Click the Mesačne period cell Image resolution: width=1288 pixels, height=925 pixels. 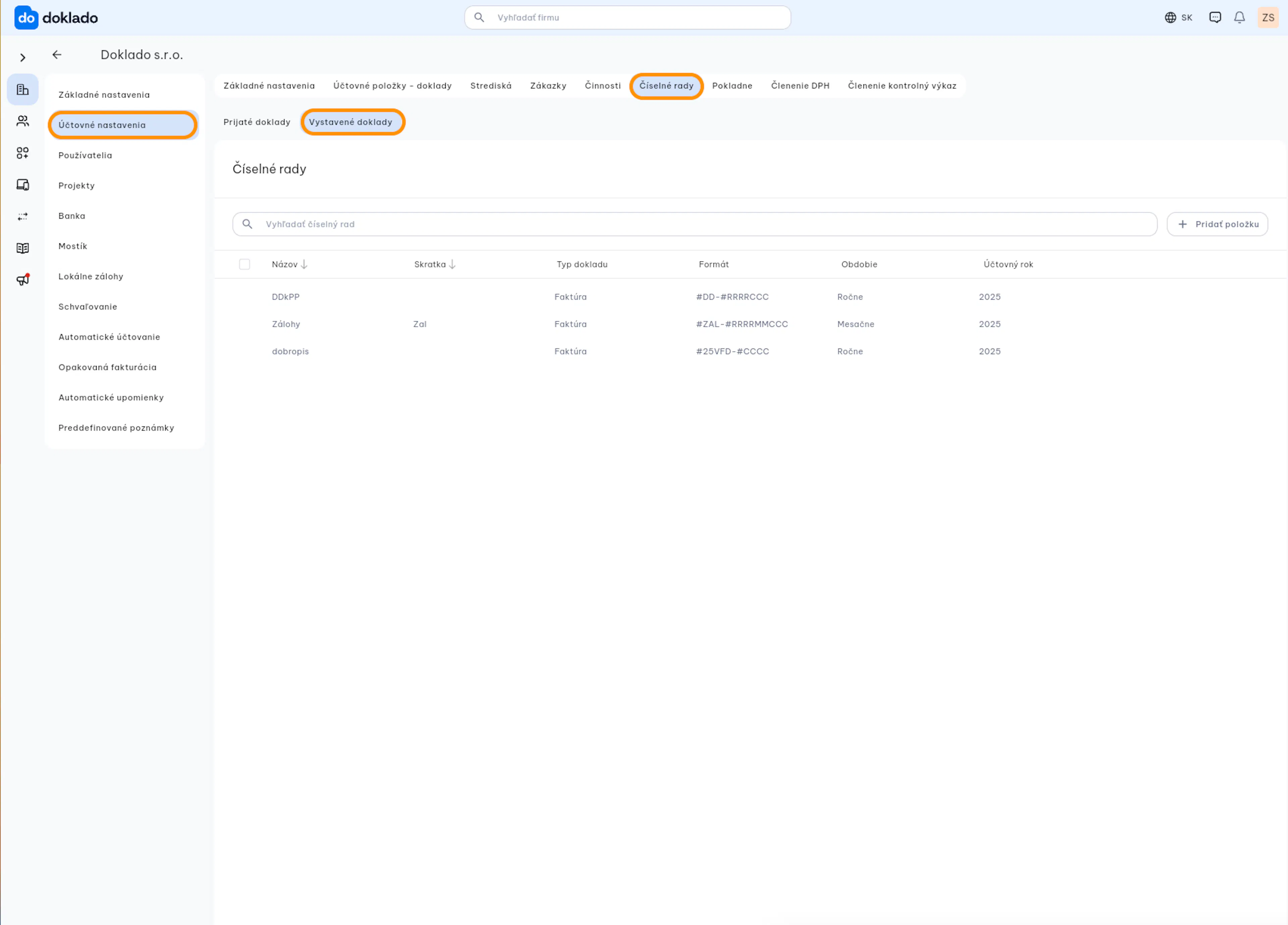point(855,324)
